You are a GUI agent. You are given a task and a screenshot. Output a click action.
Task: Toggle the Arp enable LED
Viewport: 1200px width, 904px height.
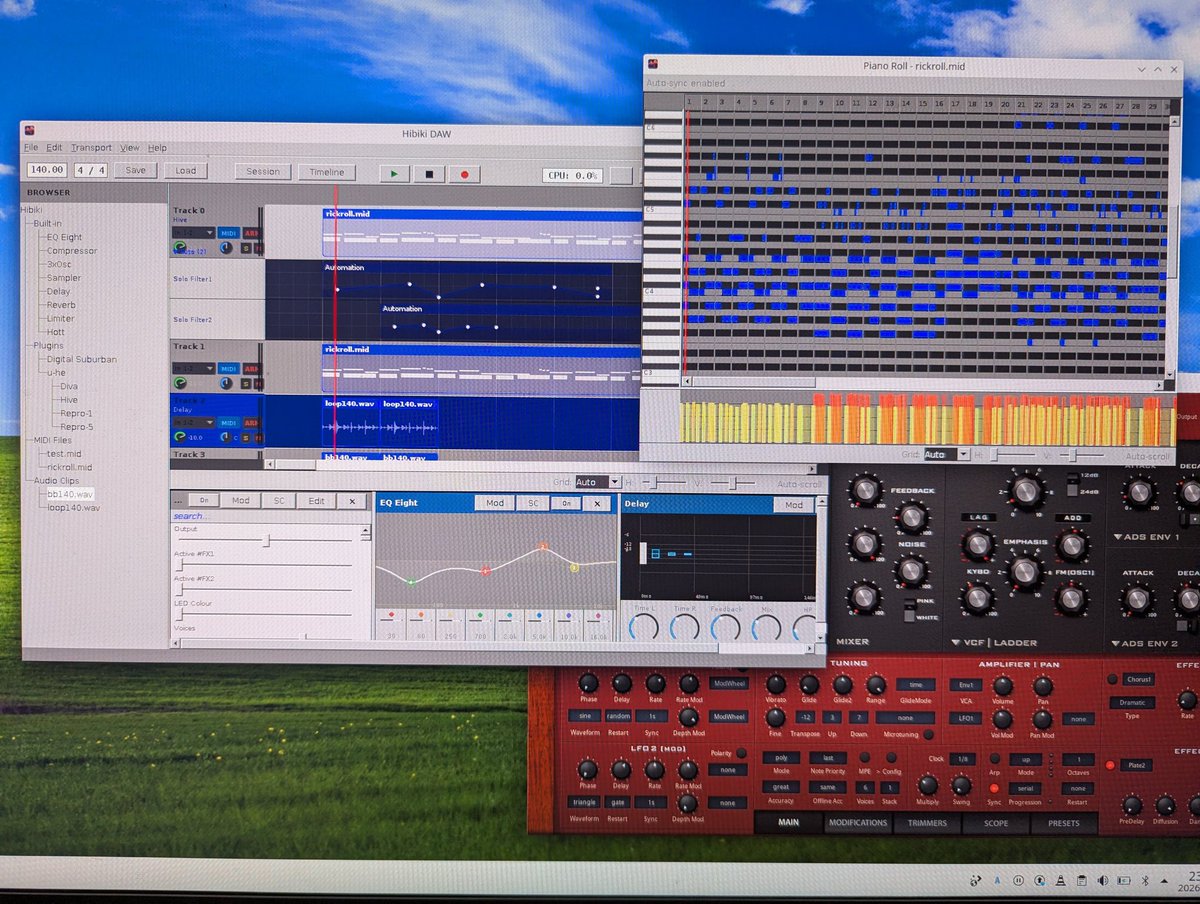click(x=994, y=758)
